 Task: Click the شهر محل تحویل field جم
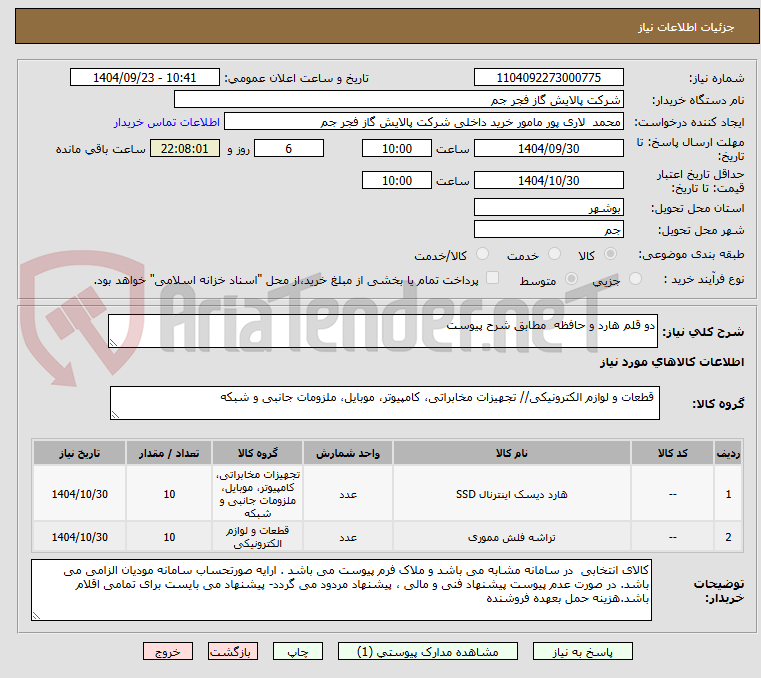pyautogui.click(x=548, y=229)
